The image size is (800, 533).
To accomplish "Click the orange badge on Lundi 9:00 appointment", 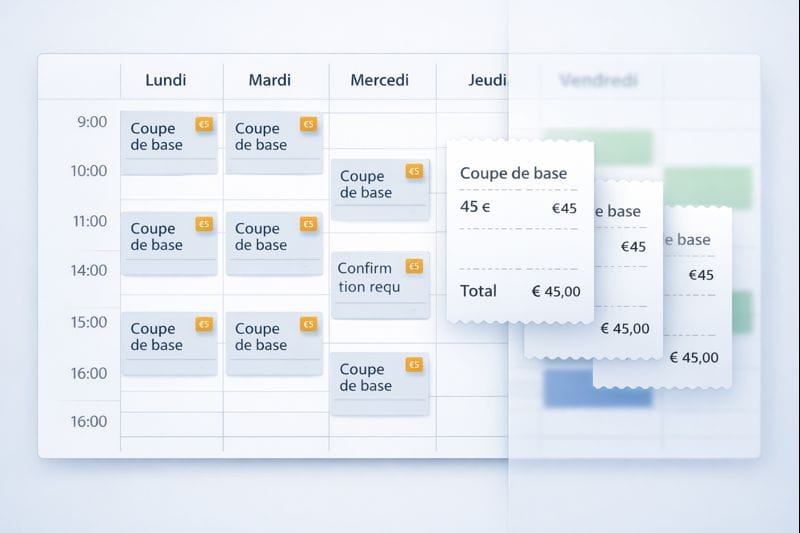I will 204,124.
